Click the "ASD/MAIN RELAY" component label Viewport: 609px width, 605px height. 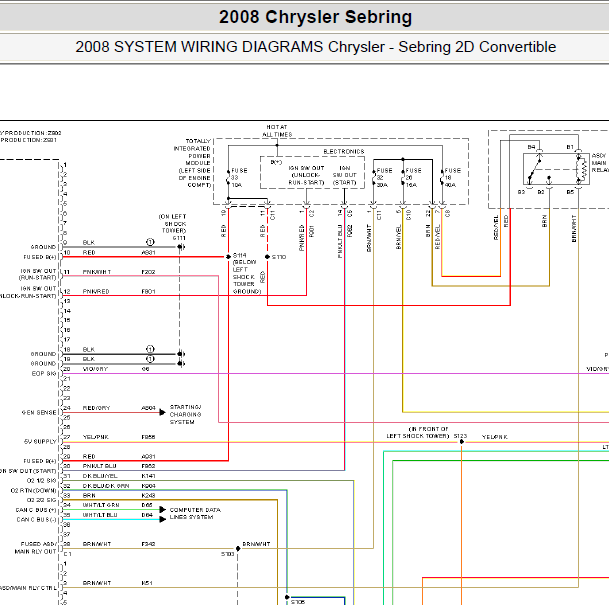point(600,163)
